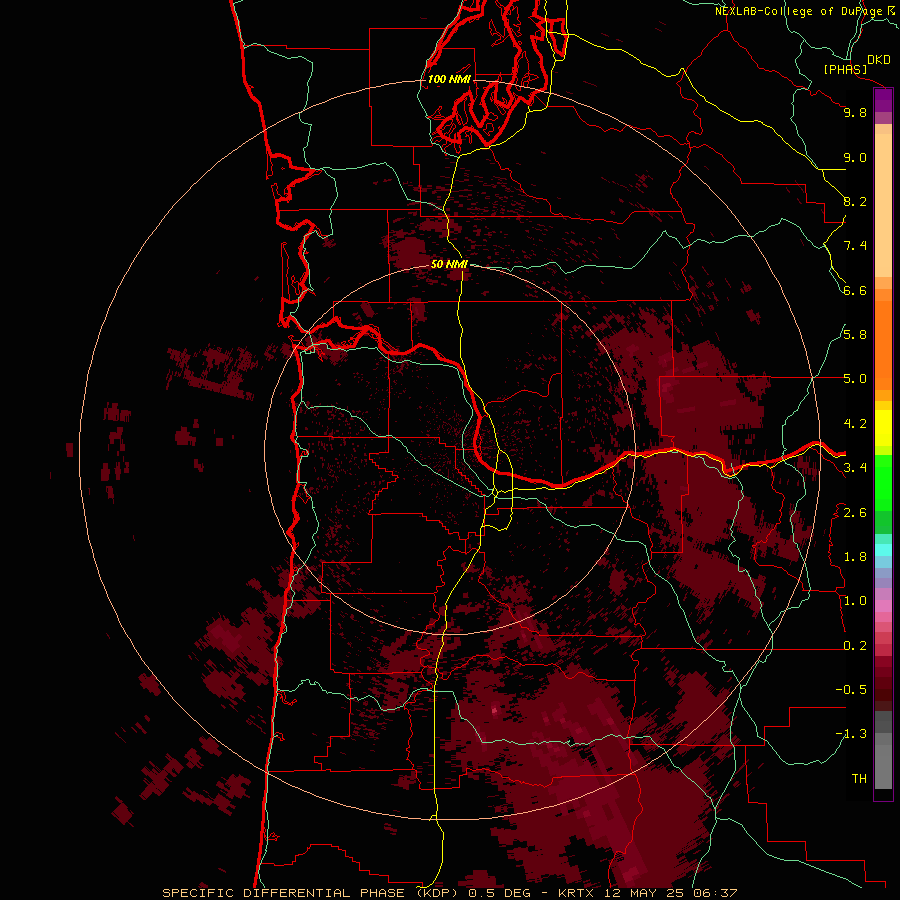Pick the purple top band on color scale
900x900 pixels.
[x=883, y=100]
